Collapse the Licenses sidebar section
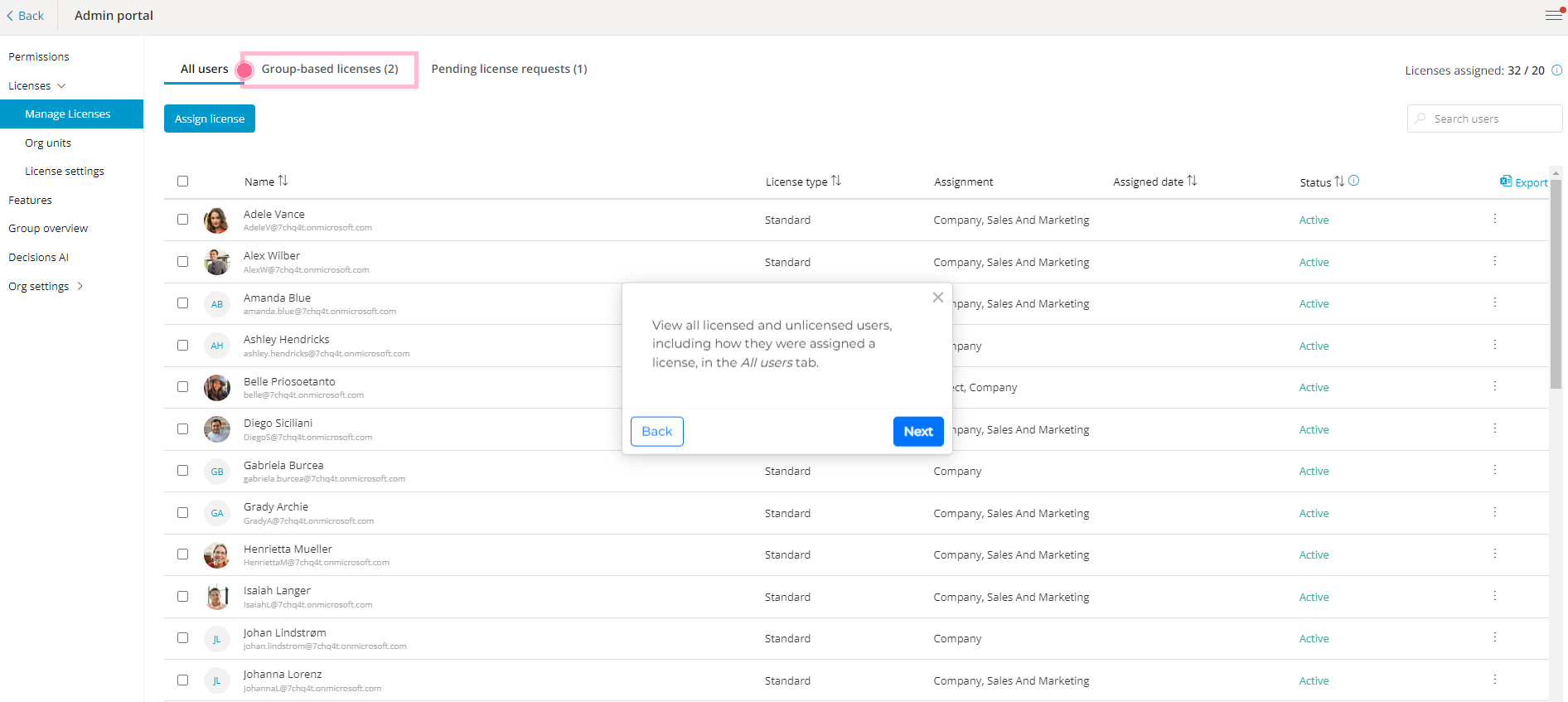 (61, 86)
